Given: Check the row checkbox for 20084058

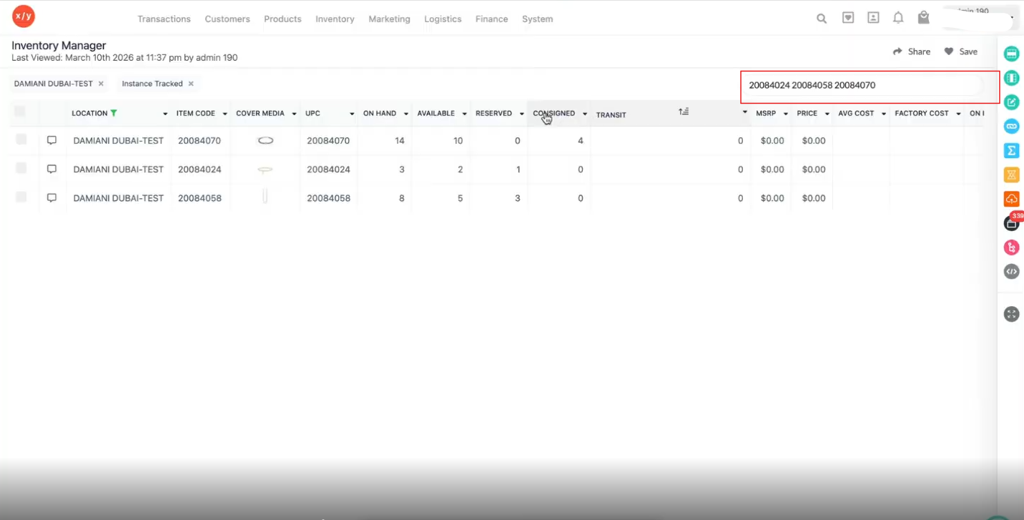Looking at the screenshot, I should click(22, 197).
